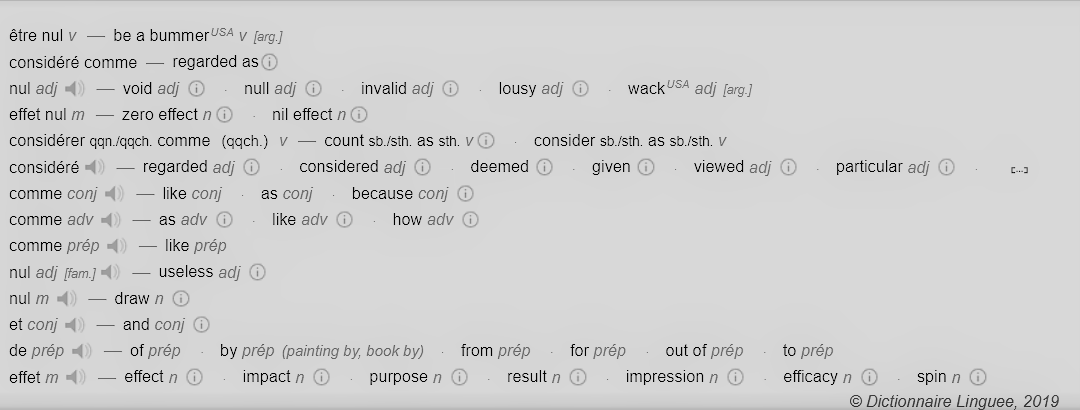The image size is (1080, 410).
Task: Play pronunciation of 'considéré'
Action: (95, 167)
